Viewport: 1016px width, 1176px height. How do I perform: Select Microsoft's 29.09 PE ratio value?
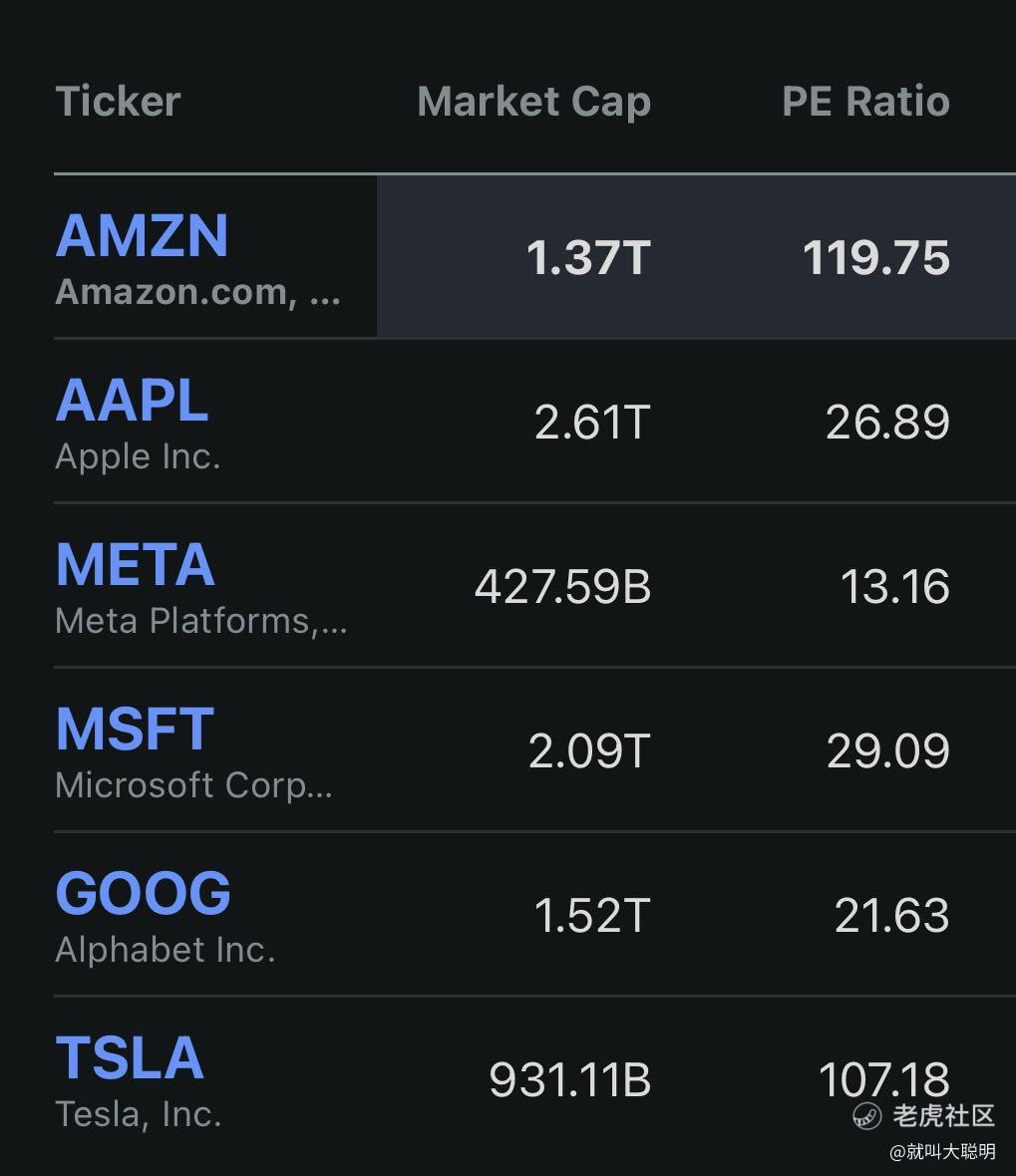(x=888, y=750)
